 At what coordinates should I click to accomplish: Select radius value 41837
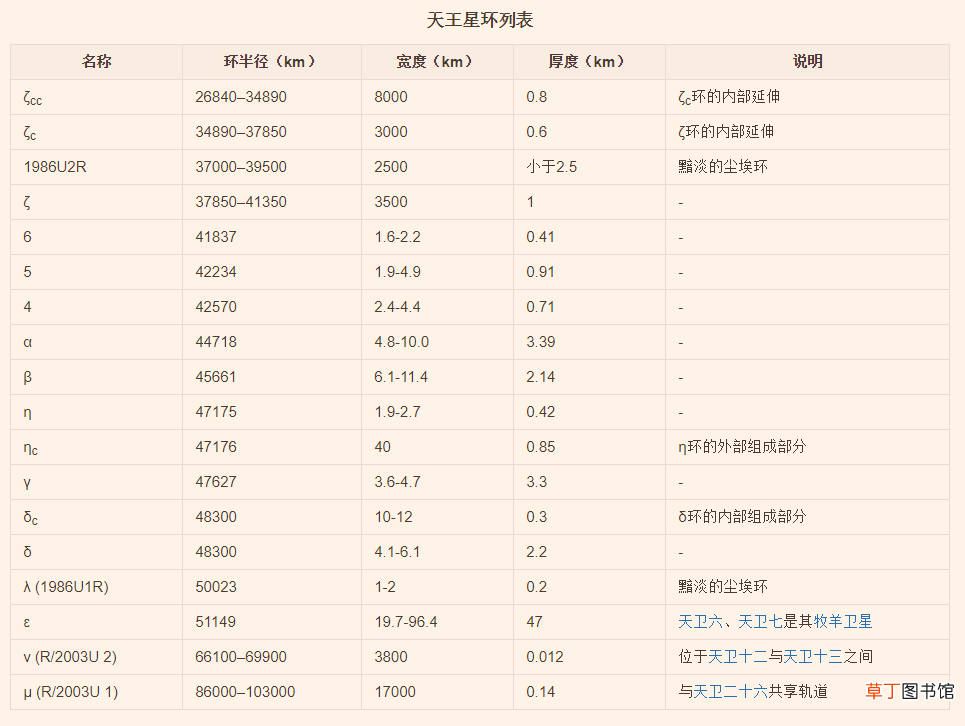[x=216, y=237]
